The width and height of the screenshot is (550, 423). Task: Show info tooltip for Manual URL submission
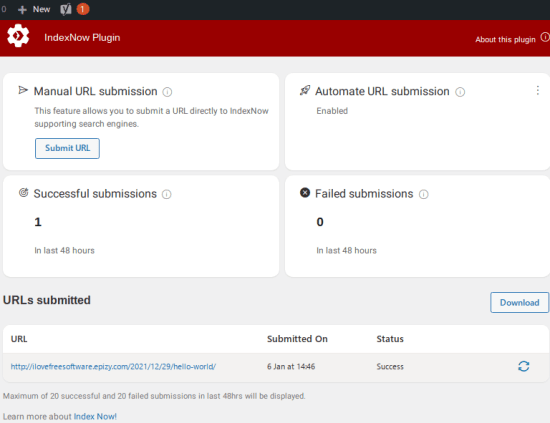[x=167, y=92]
